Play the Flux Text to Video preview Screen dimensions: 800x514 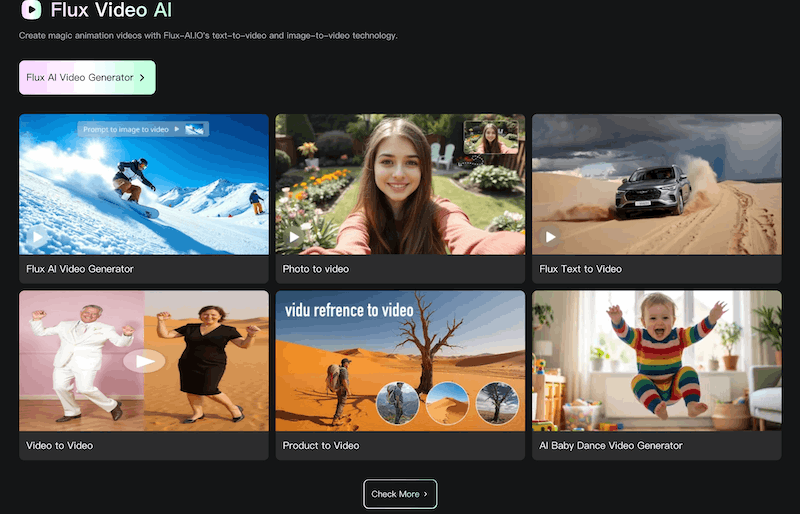click(x=551, y=237)
